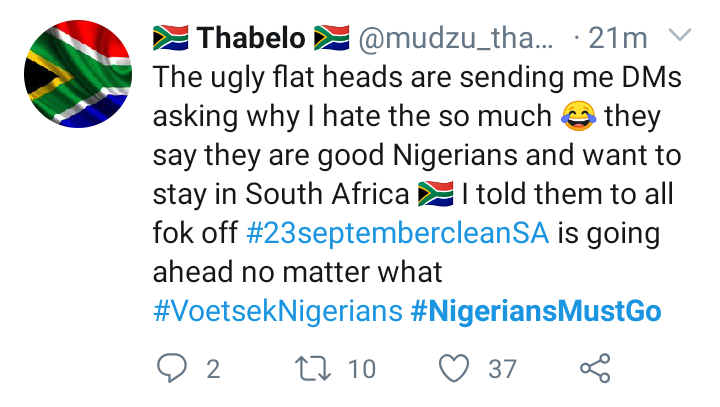Click the flag emoji before the name Thabelo

point(171,39)
